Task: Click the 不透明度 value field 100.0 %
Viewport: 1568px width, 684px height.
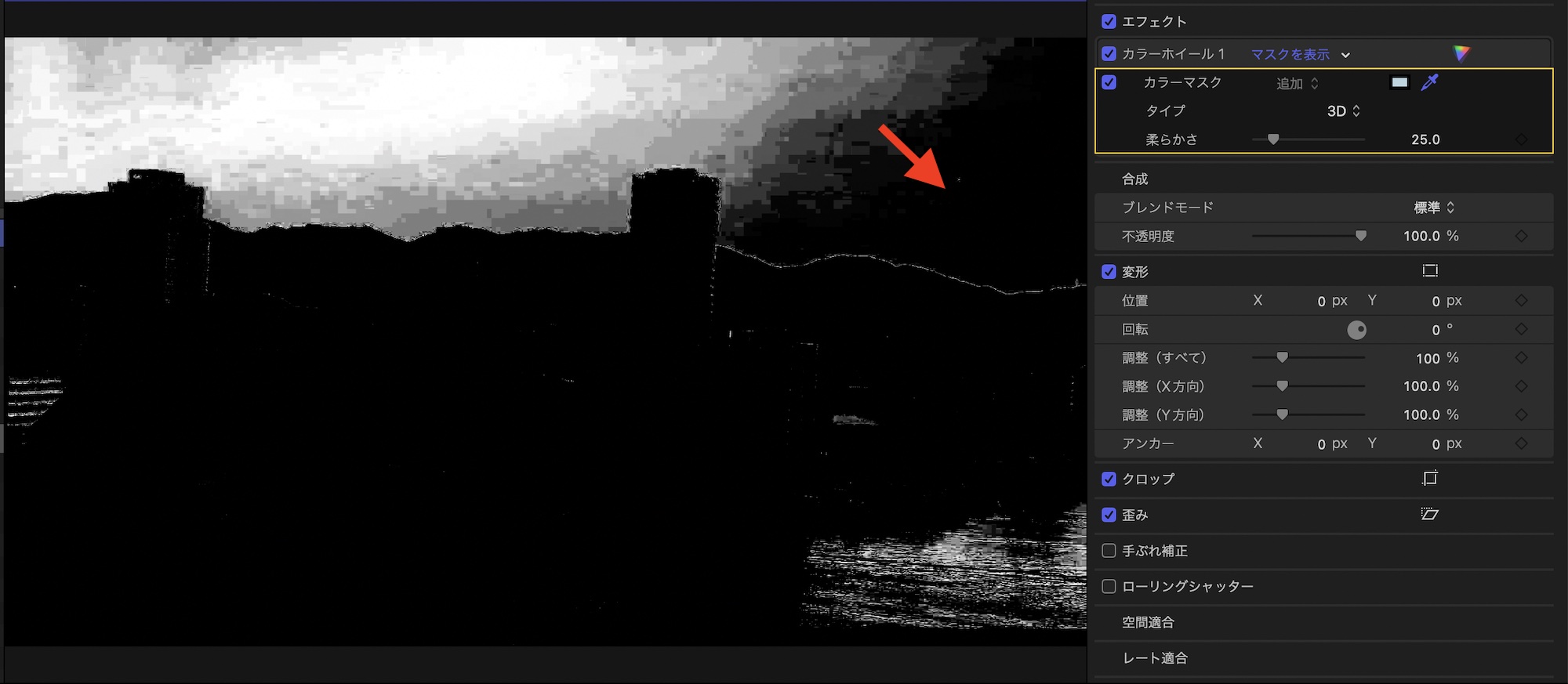Action: click(1431, 236)
